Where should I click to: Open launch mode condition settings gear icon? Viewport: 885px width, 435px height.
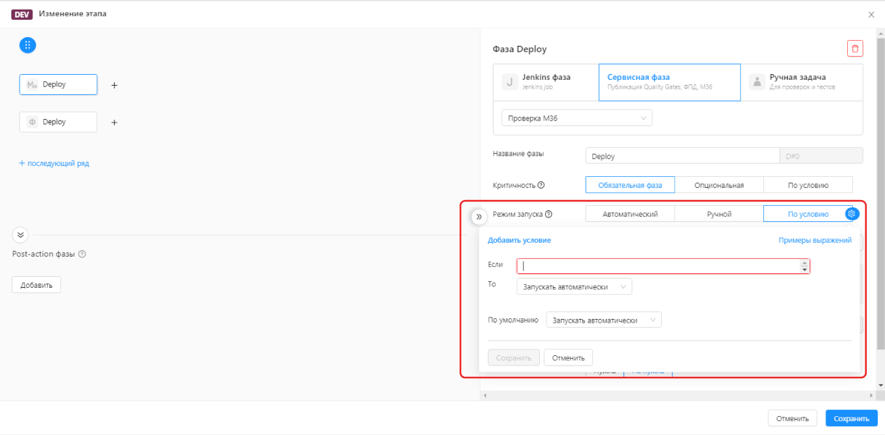(852, 214)
